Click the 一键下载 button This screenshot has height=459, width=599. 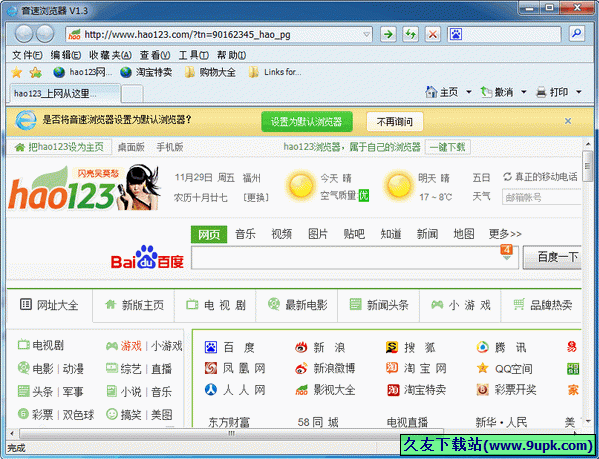(448, 147)
